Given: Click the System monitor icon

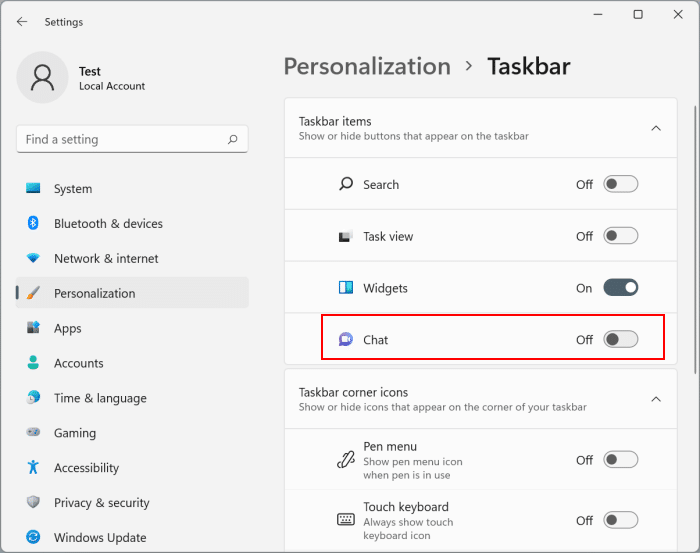Looking at the screenshot, I should 33,188.
